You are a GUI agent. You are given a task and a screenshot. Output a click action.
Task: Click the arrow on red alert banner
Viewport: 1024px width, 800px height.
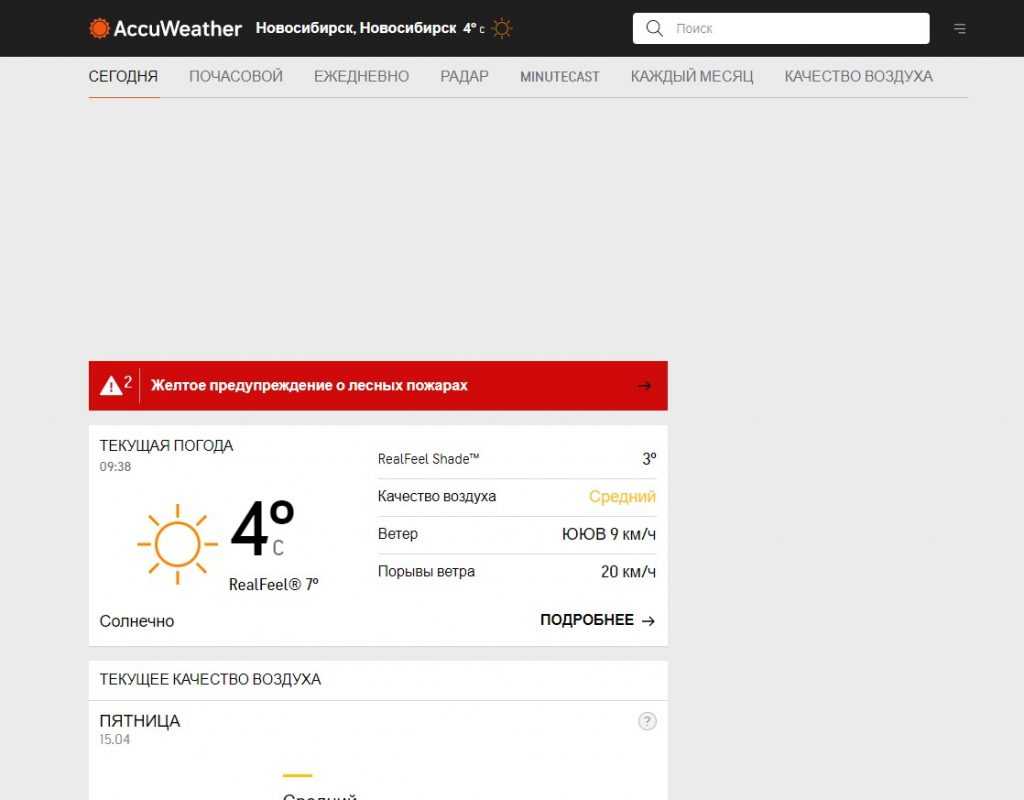(644, 386)
